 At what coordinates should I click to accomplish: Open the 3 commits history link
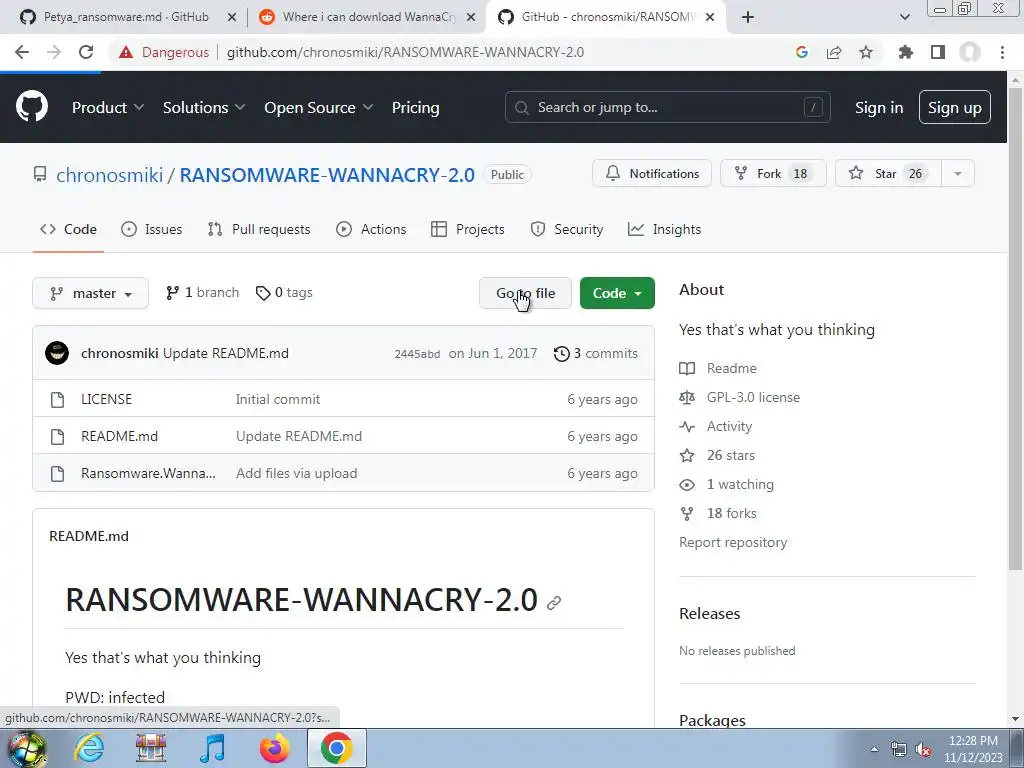pyautogui.click(x=596, y=353)
